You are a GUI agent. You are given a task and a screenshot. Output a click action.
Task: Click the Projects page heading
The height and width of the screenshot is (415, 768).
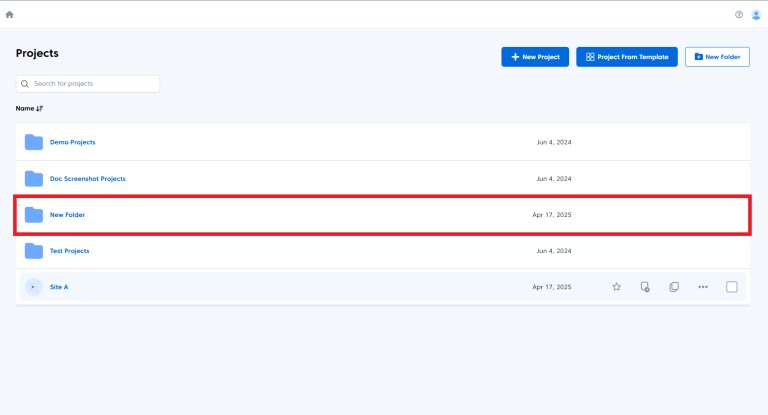[x=37, y=53]
